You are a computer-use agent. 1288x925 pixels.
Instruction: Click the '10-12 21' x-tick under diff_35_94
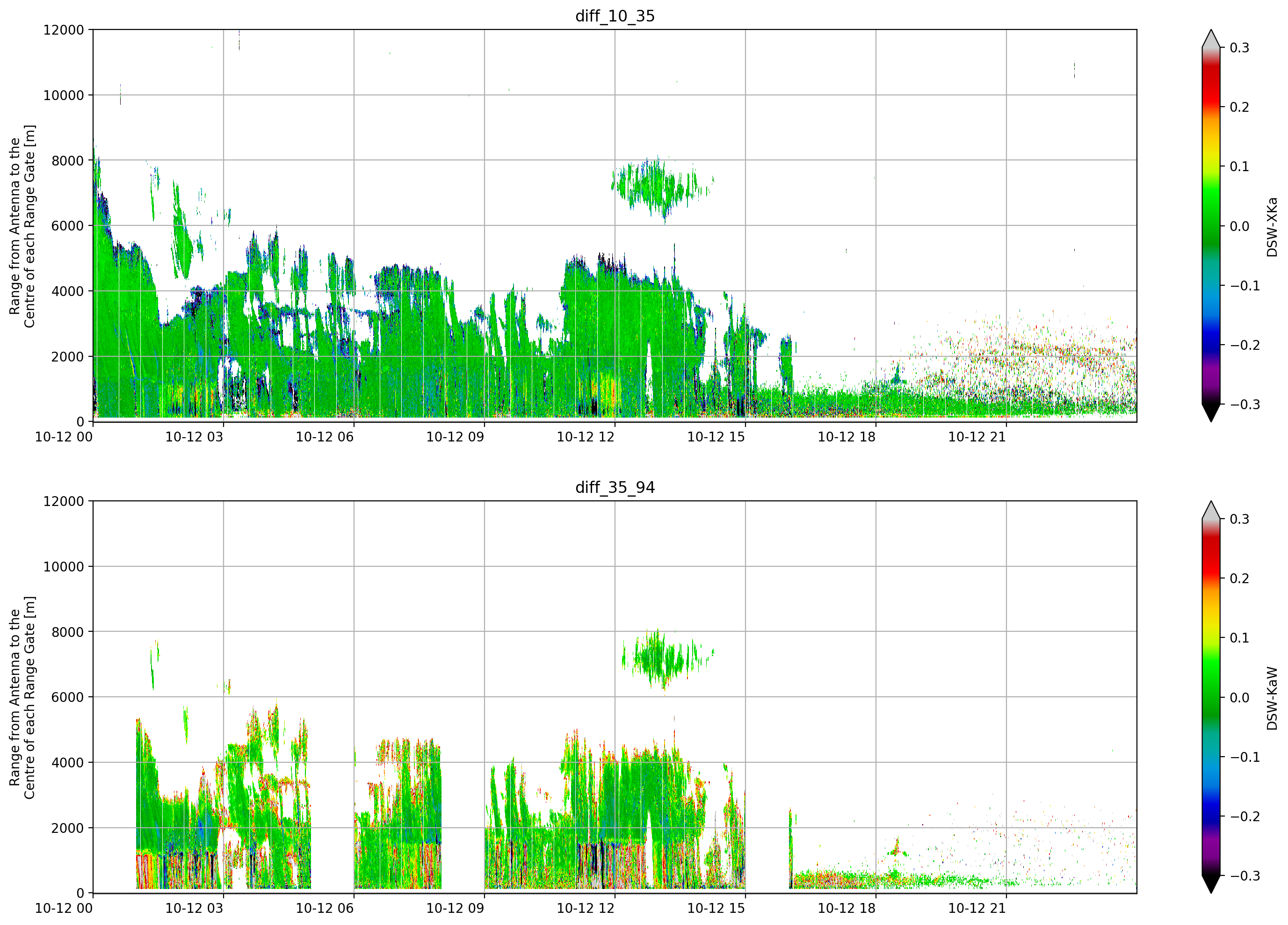coord(977,908)
